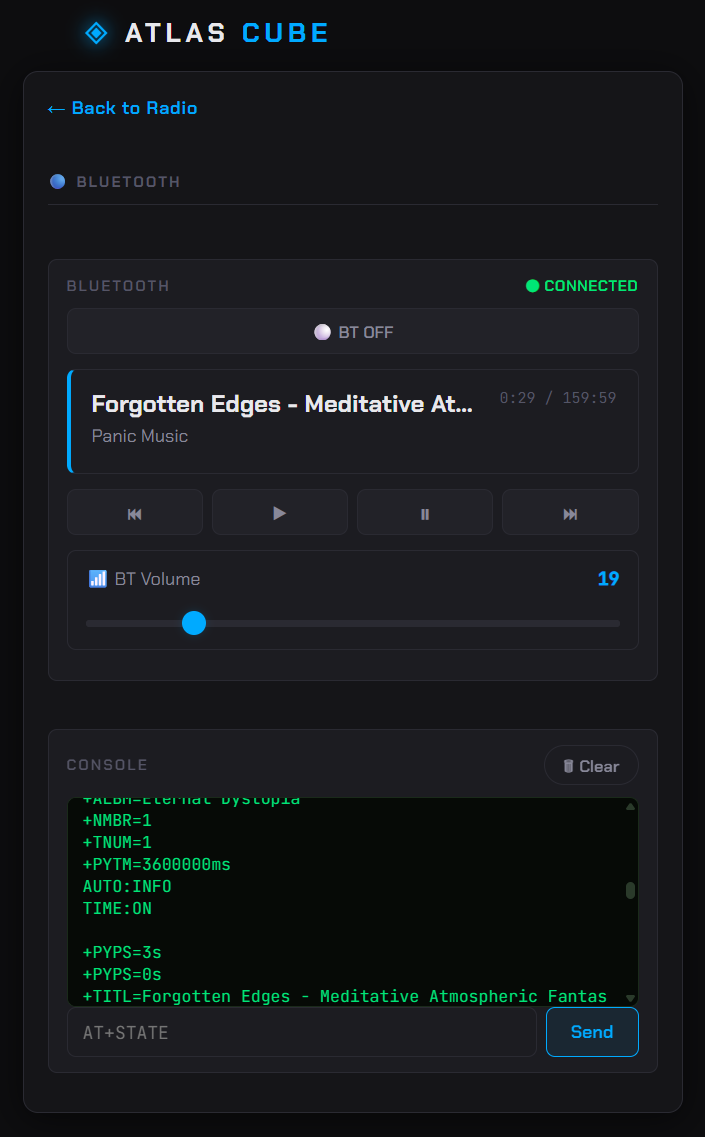This screenshot has width=705, height=1137.
Task: Click track title Forgotten Edges - Meditative At…
Action: [x=282, y=404]
